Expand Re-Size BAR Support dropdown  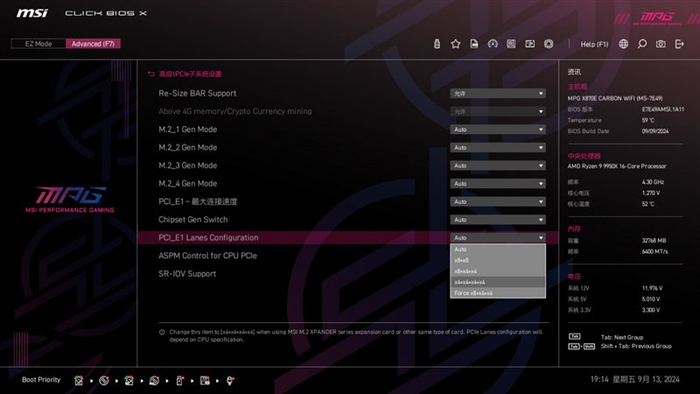click(x=498, y=93)
